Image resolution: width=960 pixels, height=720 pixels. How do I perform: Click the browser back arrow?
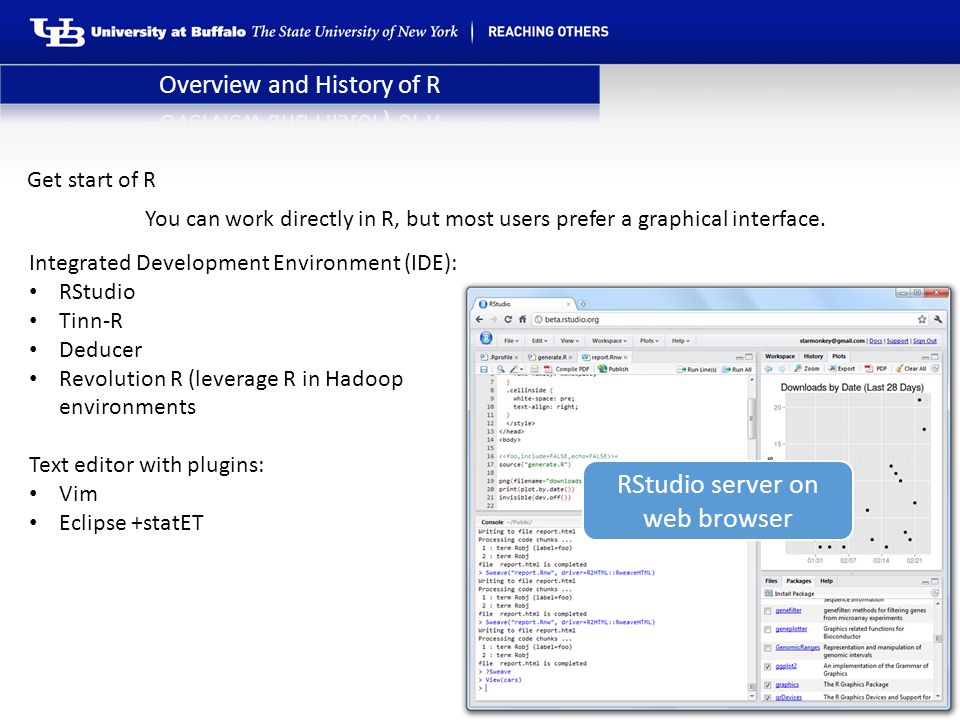coord(479,319)
